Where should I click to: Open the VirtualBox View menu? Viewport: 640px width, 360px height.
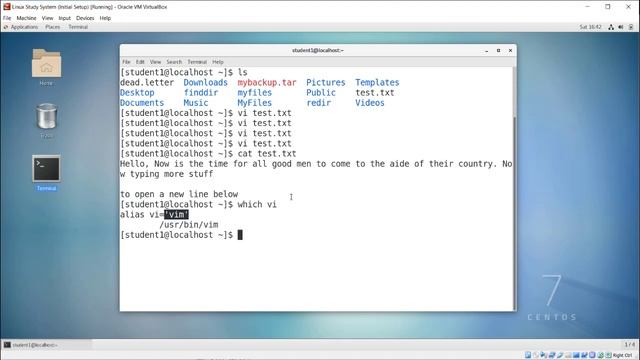[x=47, y=18]
